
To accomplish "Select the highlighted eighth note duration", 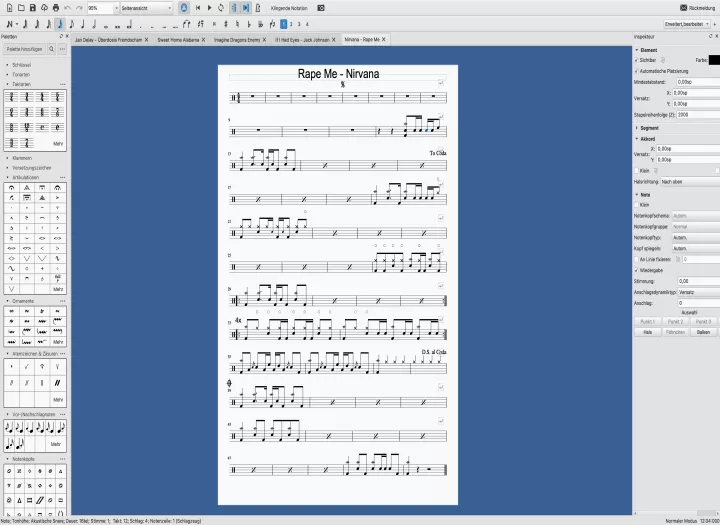I will coord(60,24).
